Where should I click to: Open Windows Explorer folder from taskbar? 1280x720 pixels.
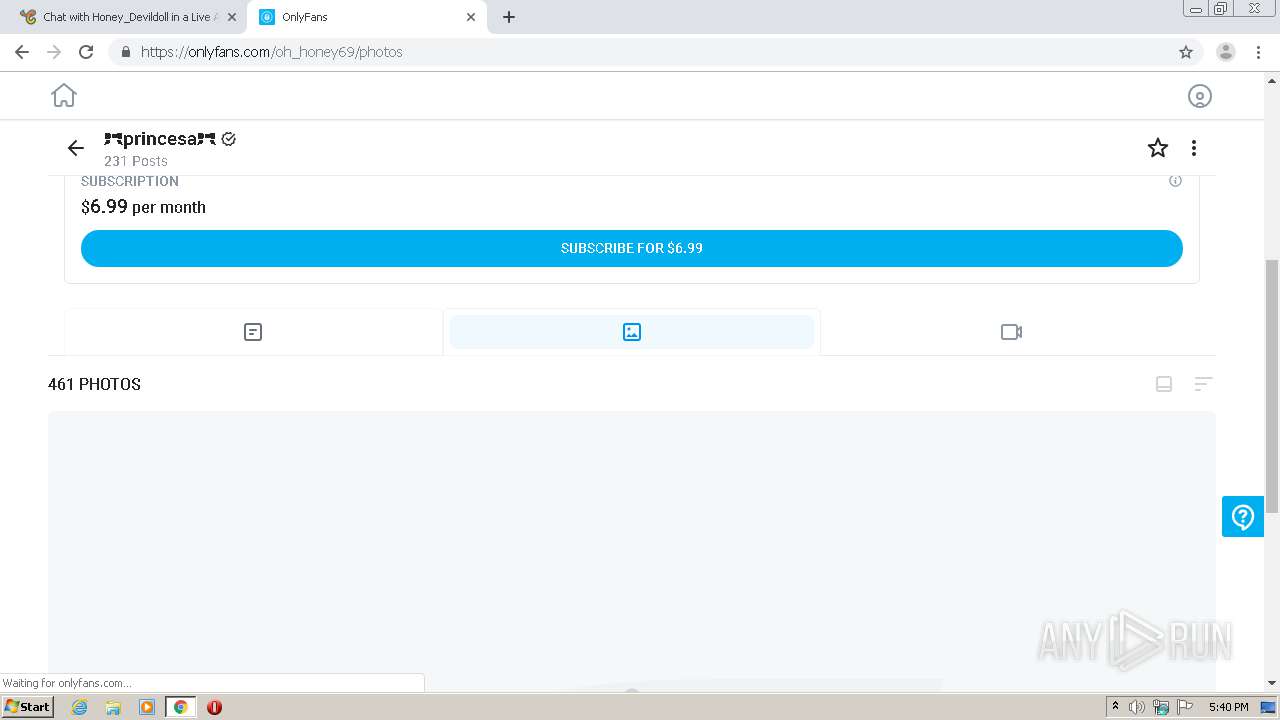[x=113, y=707]
